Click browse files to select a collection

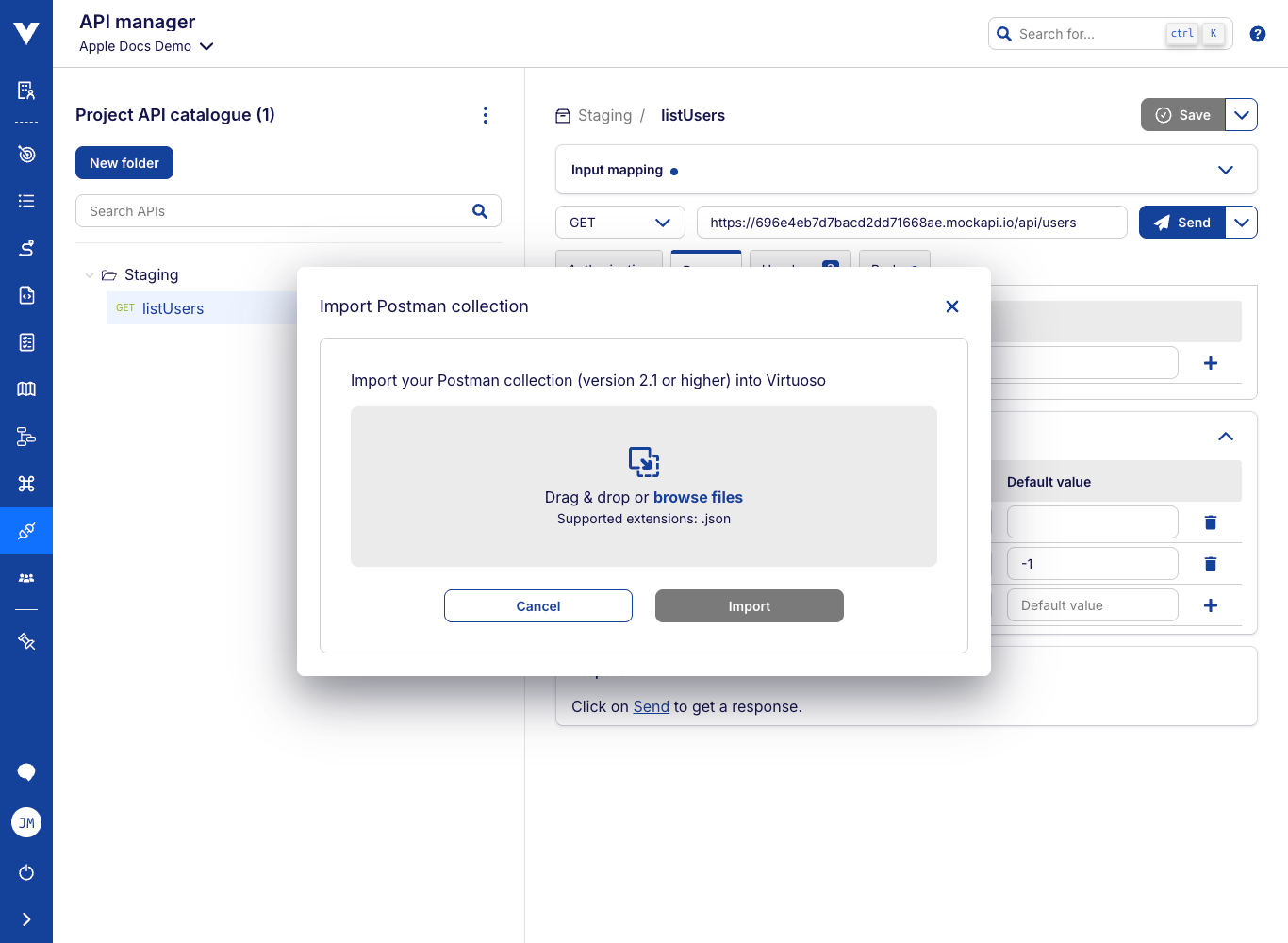pyautogui.click(x=698, y=497)
